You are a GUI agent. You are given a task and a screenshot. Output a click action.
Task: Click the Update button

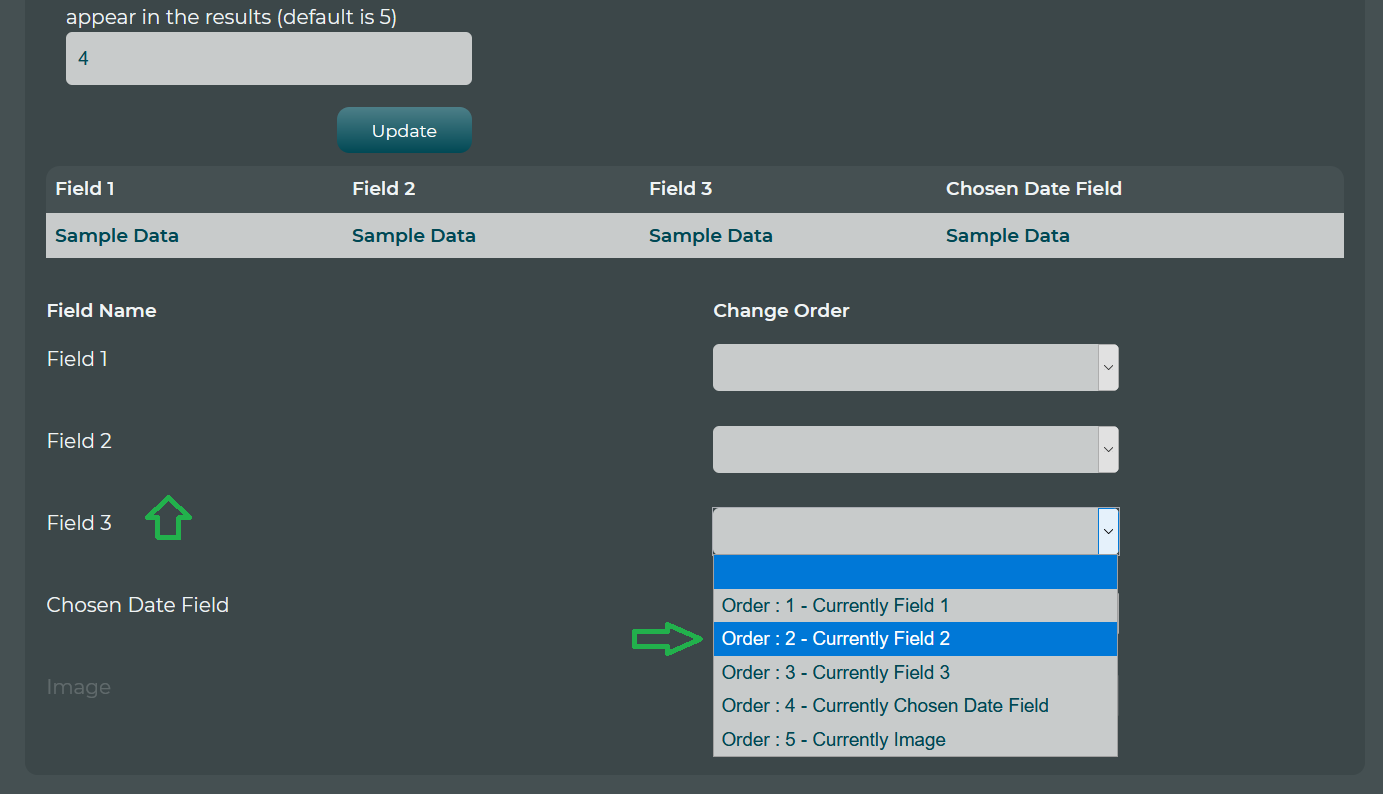404,130
